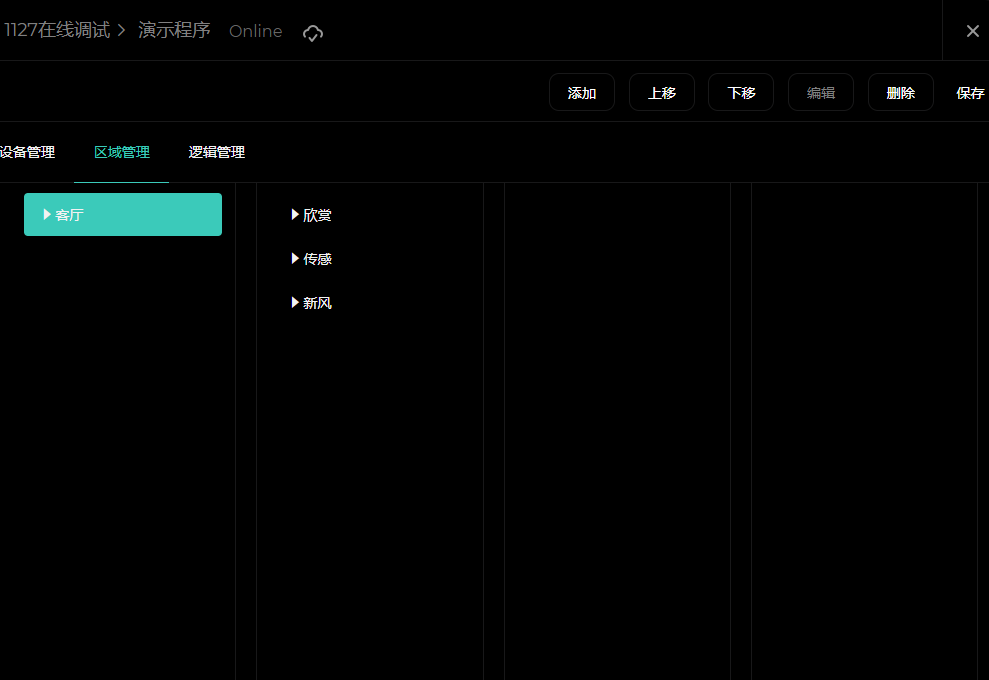This screenshot has width=989, height=680.
Task: Click the 保存 button
Action: [x=970, y=93]
